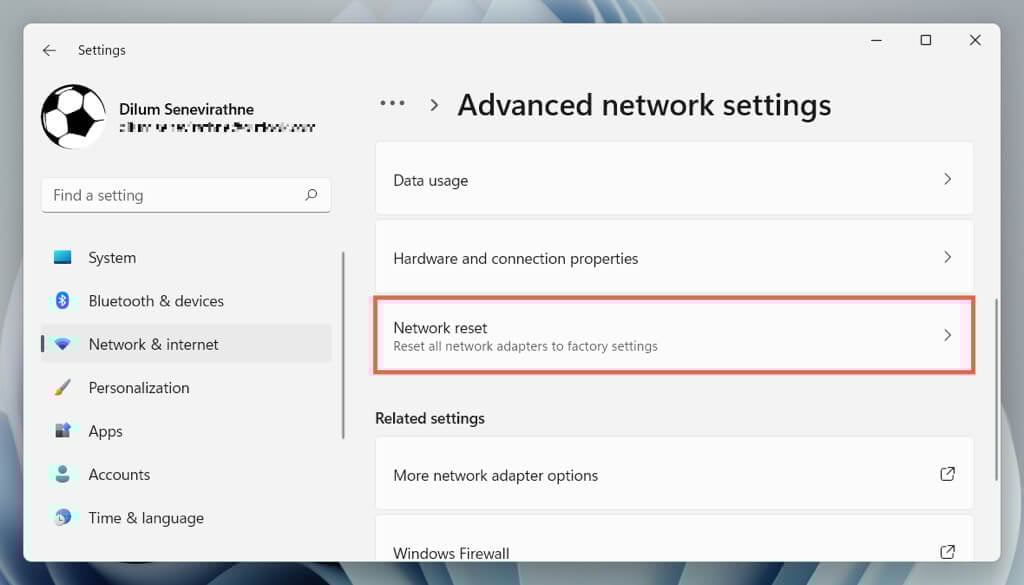Open Hardware and connection properties chevron

click(x=947, y=258)
